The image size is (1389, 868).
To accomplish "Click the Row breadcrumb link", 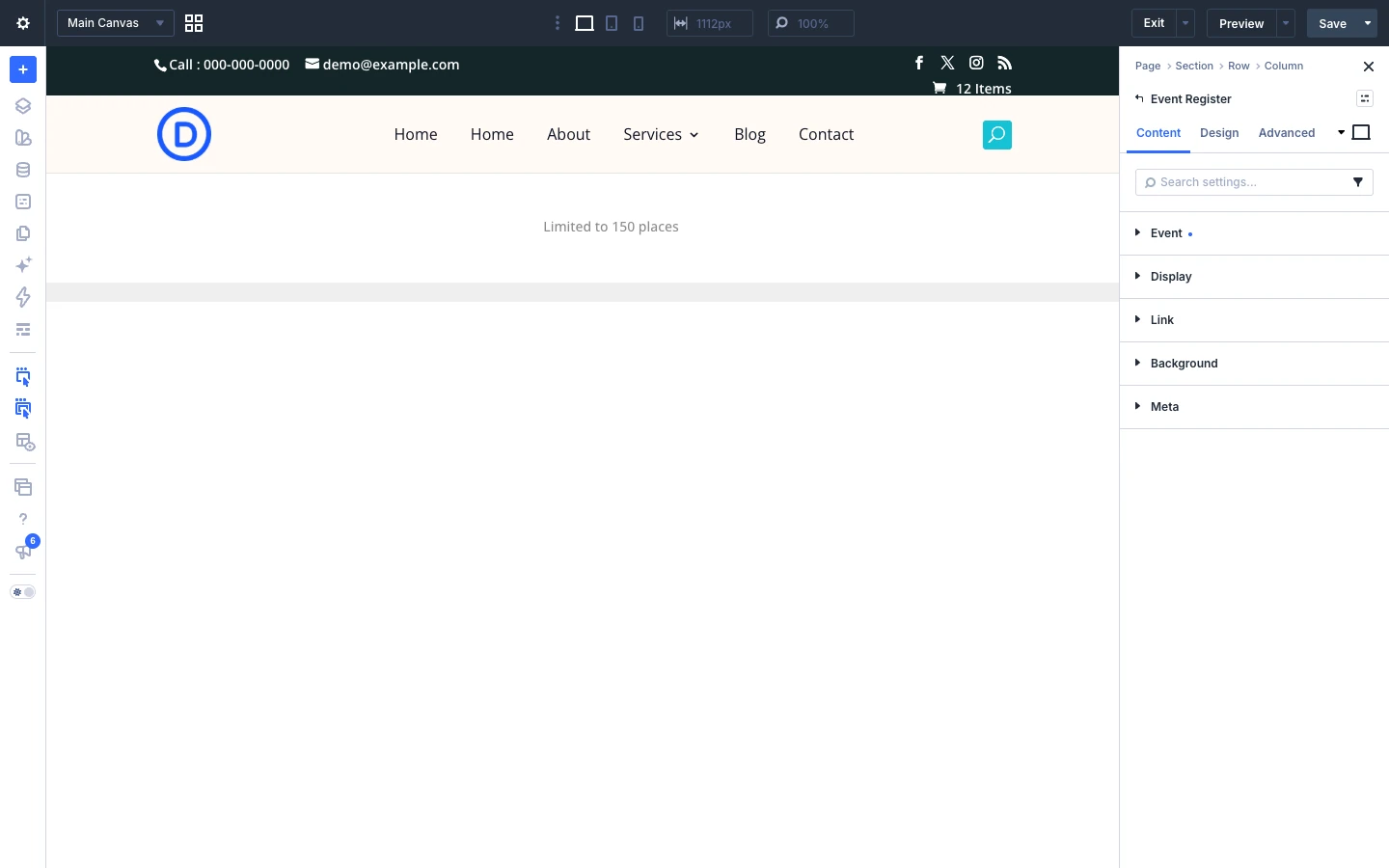I will 1239,66.
